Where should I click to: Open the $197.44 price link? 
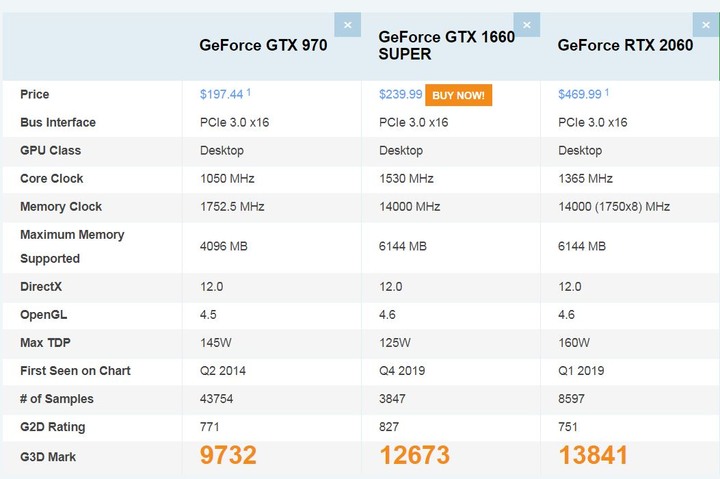pos(221,94)
